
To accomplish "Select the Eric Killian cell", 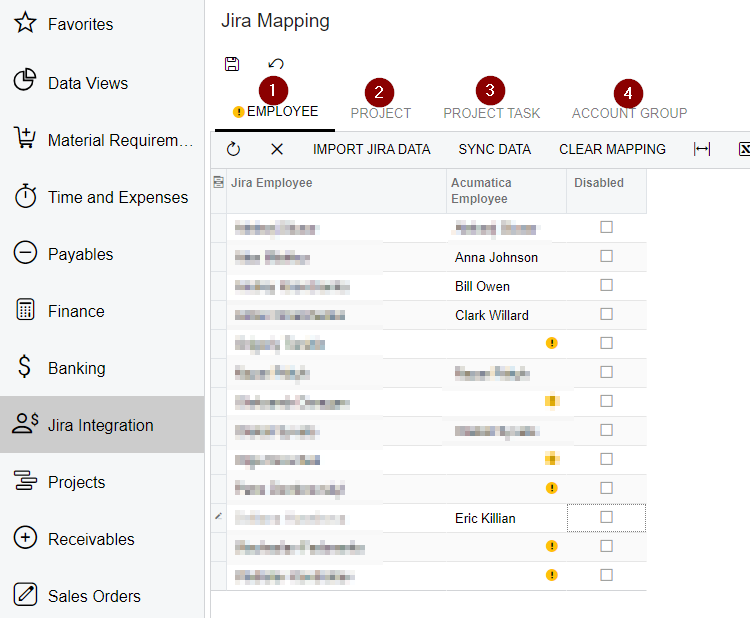I will [507, 519].
